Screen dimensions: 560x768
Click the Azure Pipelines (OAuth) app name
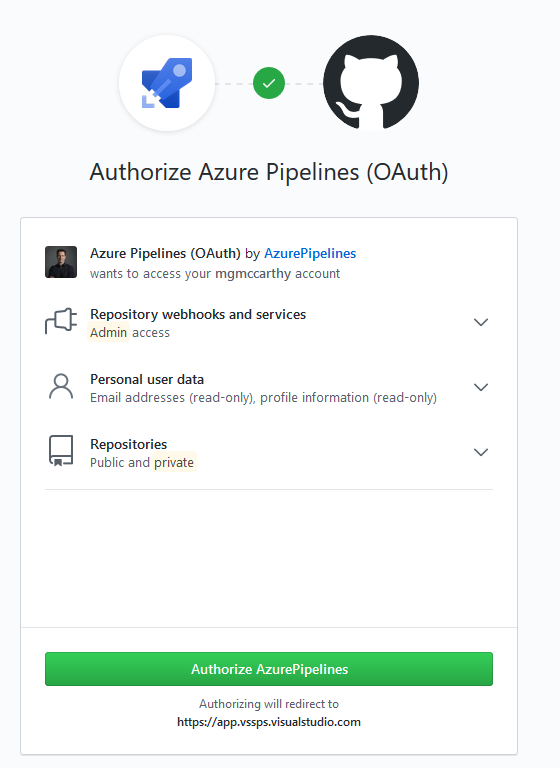[165, 253]
